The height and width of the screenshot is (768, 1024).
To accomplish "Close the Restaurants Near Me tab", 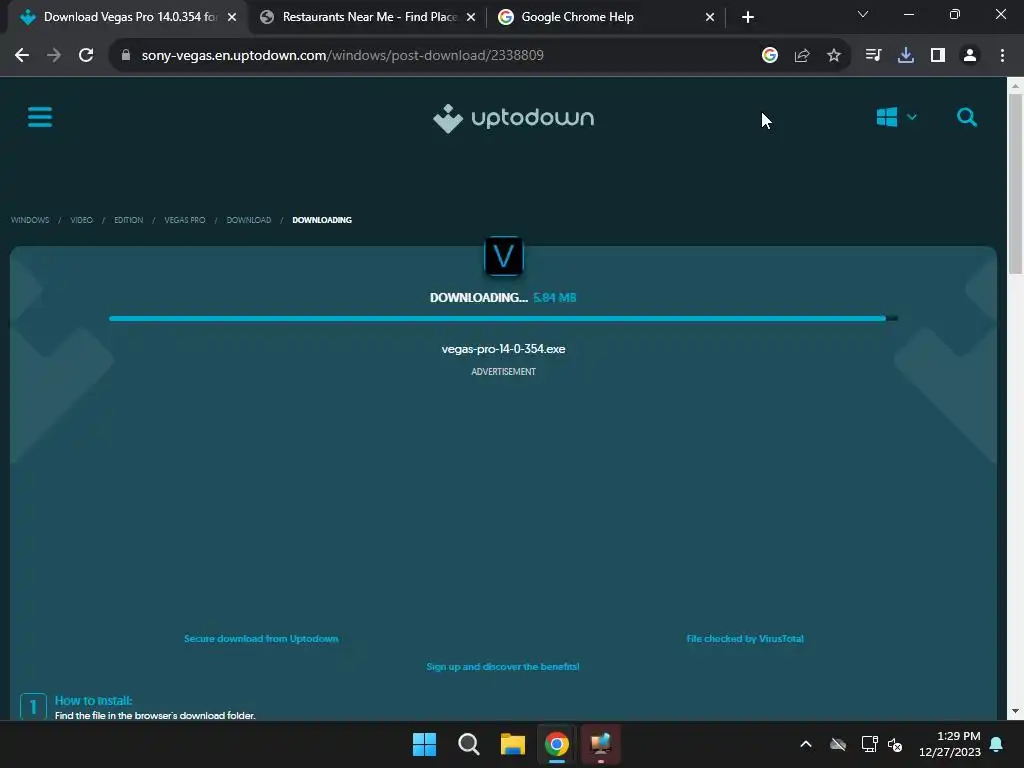I will point(471,17).
